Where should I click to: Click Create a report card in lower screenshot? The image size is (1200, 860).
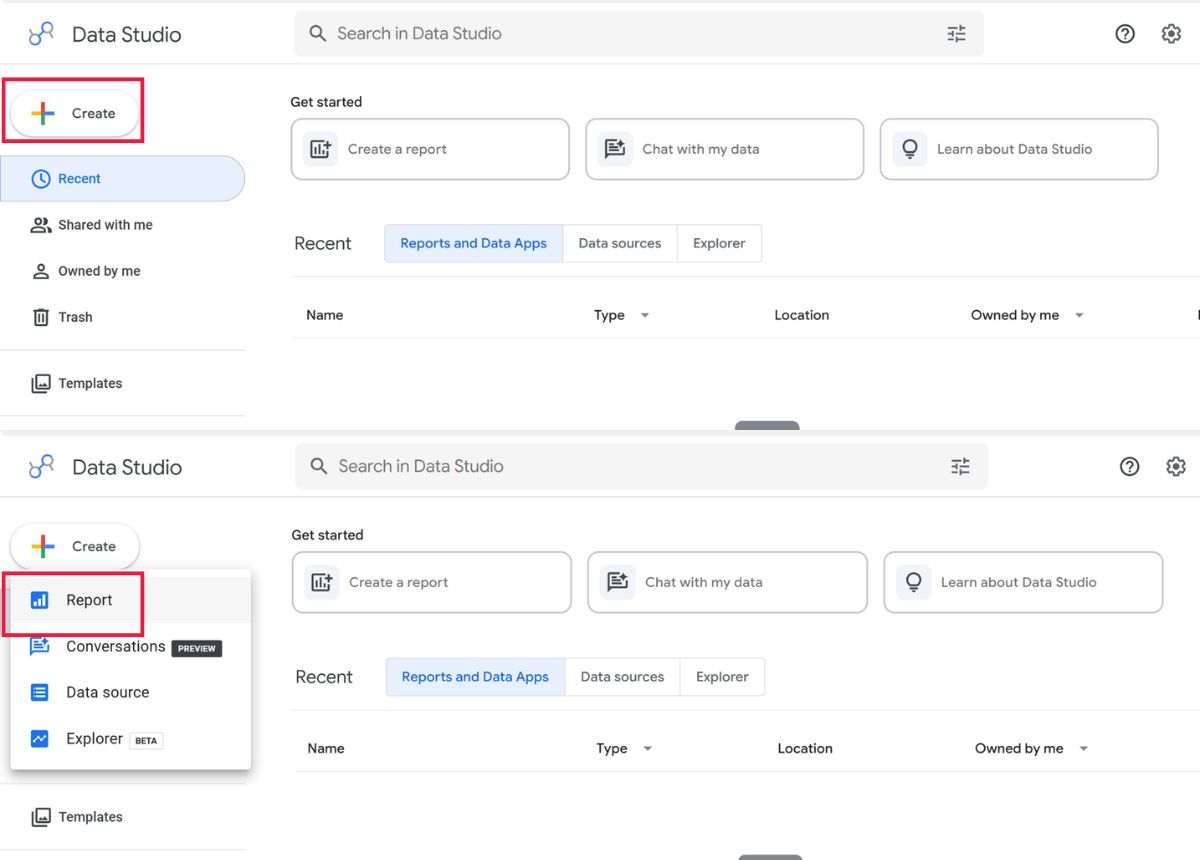point(432,582)
